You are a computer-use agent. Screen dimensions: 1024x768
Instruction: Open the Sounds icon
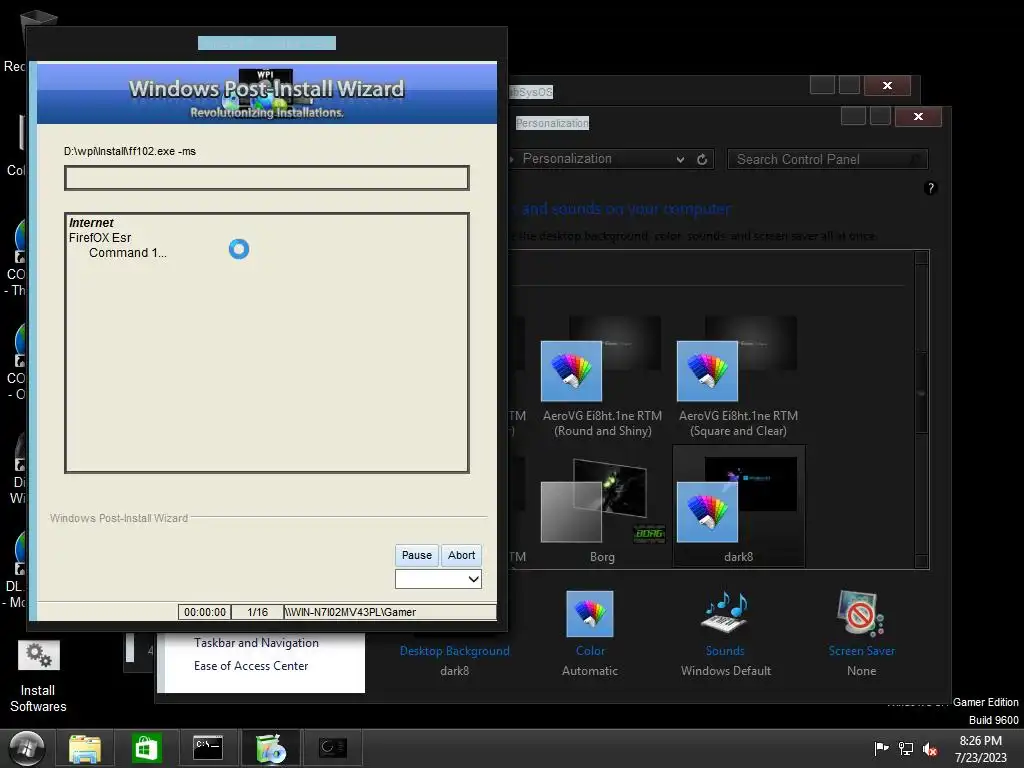click(x=725, y=614)
